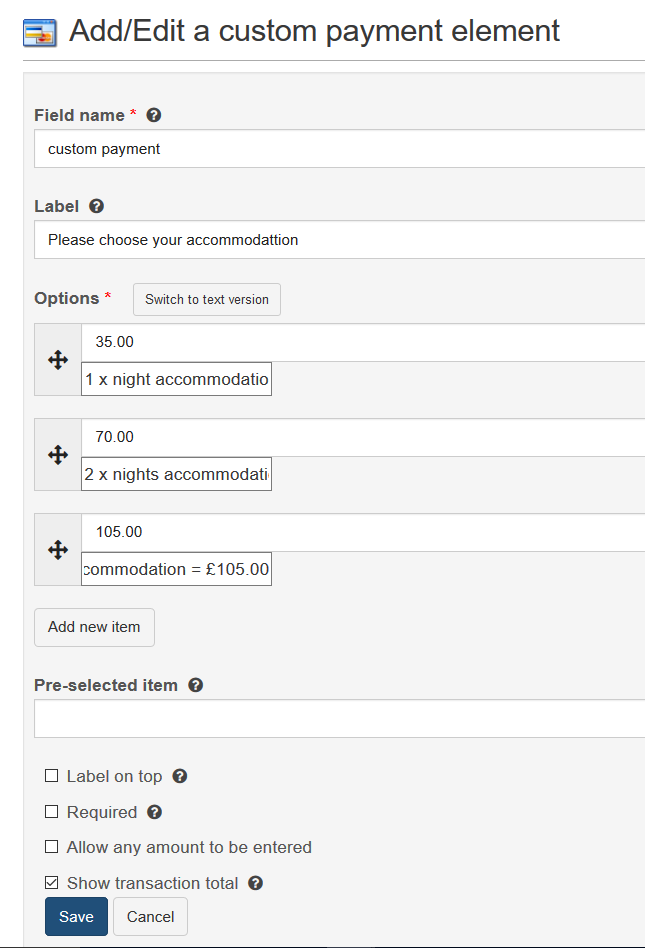Image resolution: width=645 pixels, height=948 pixels.
Task: Enable the Label on top checkbox
Action: (x=52, y=776)
